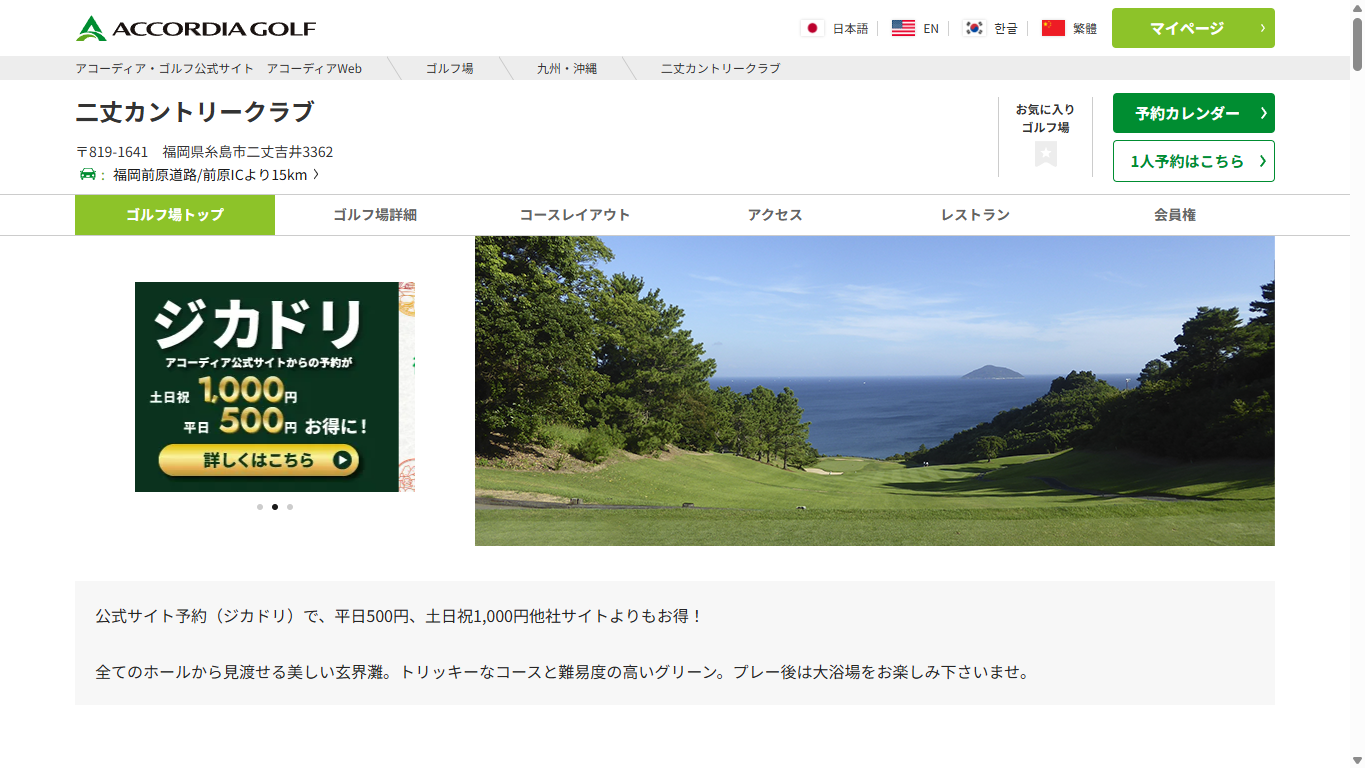Switch language to 日本語
1365x768 pixels.
pos(850,28)
